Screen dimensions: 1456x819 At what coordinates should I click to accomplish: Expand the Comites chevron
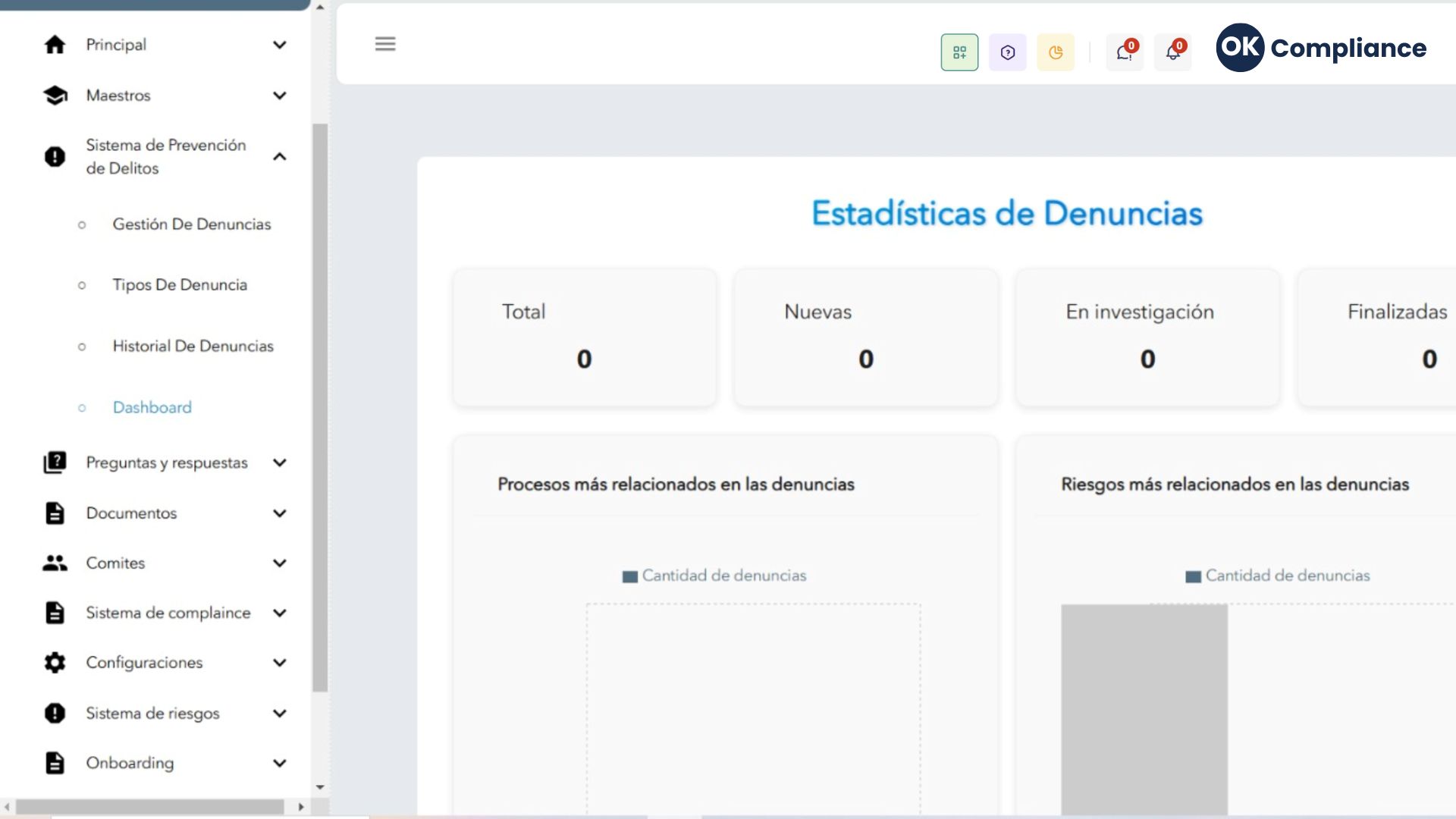coord(280,563)
